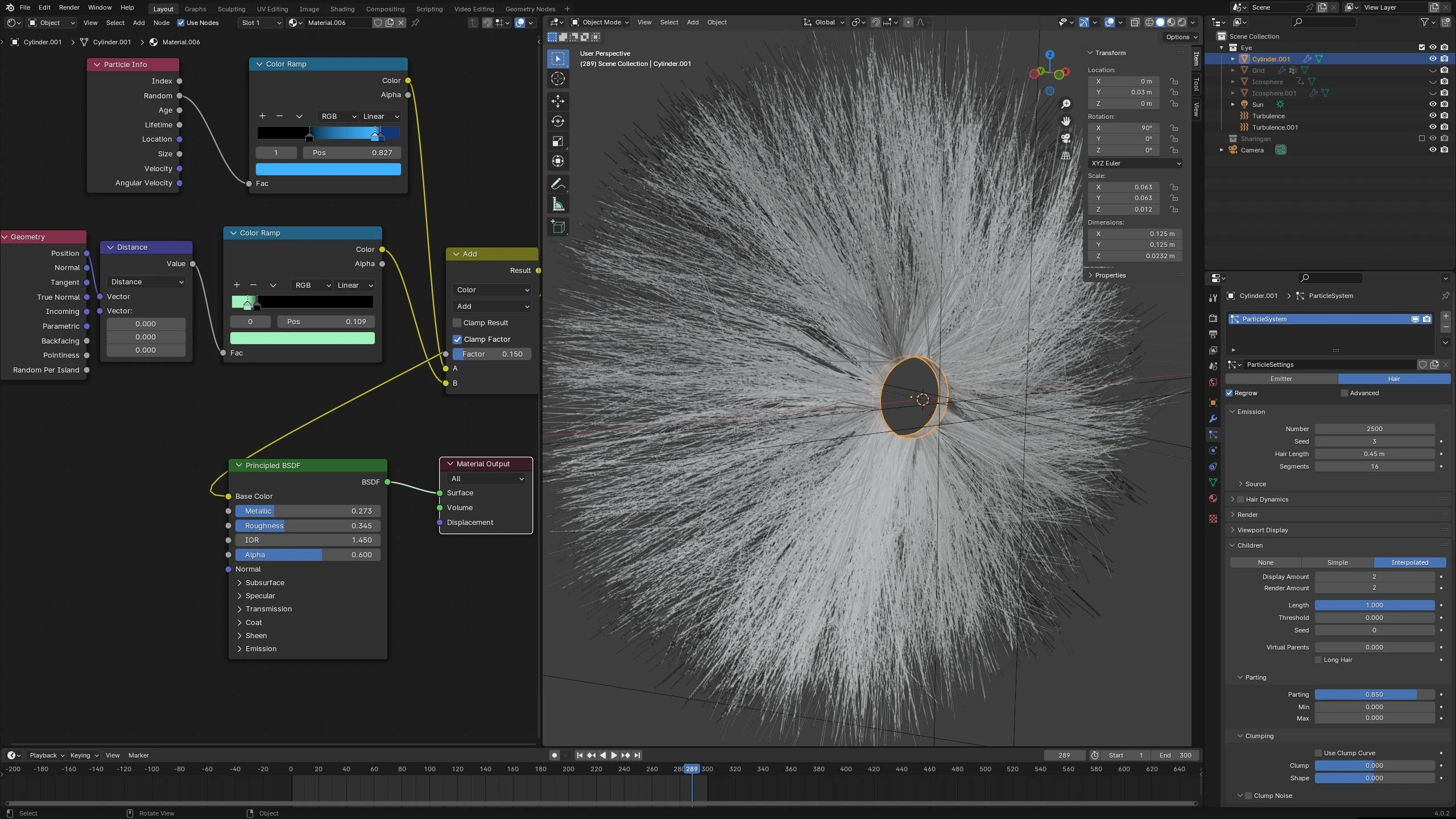The height and width of the screenshot is (819, 1456).
Task: Activate the Rotate tool
Action: 558,121
